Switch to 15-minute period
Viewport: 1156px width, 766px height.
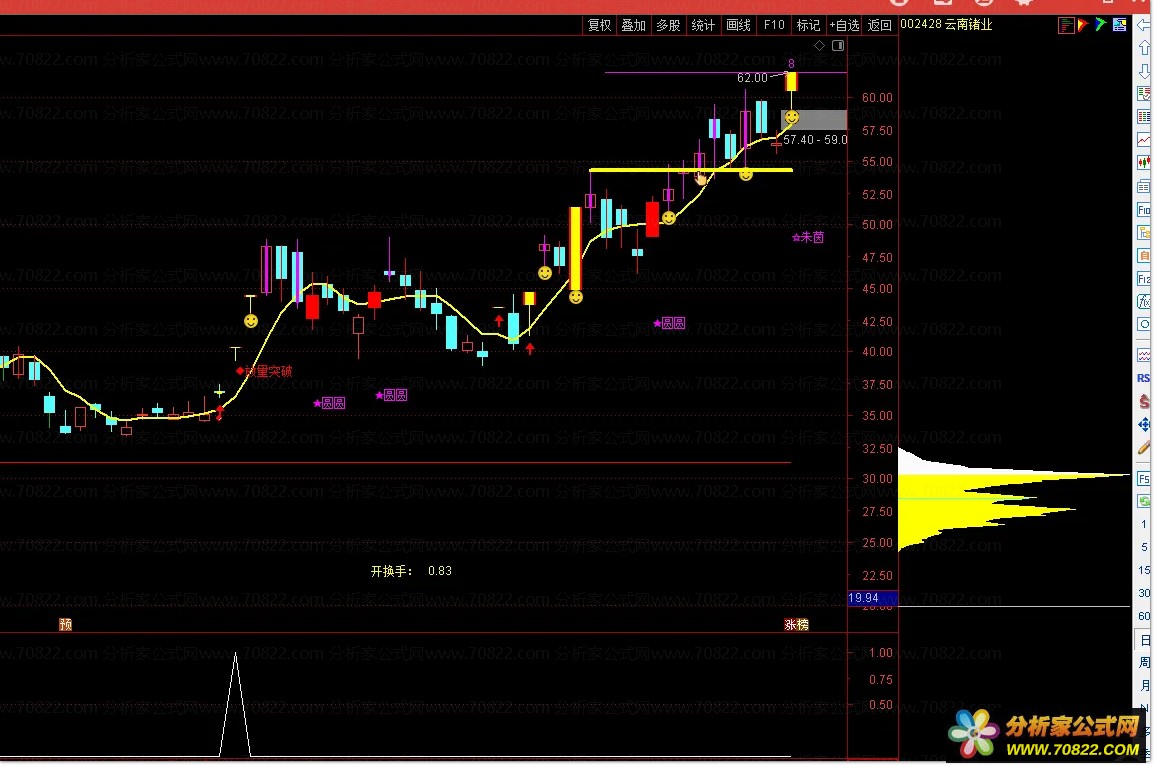[x=1144, y=570]
